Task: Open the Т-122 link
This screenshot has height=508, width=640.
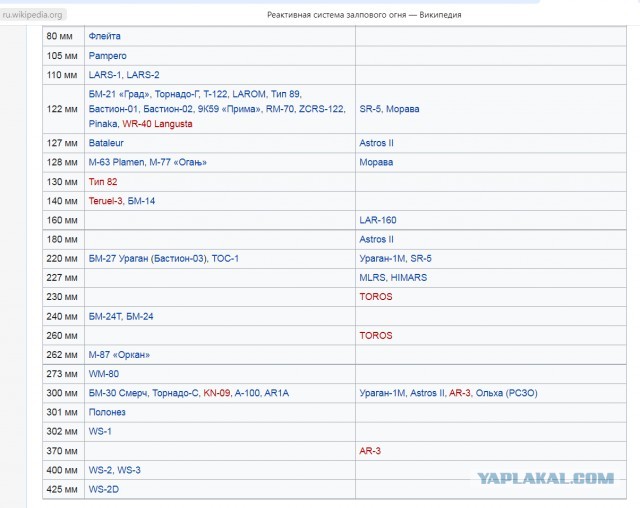Action: click(x=215, y=94)
